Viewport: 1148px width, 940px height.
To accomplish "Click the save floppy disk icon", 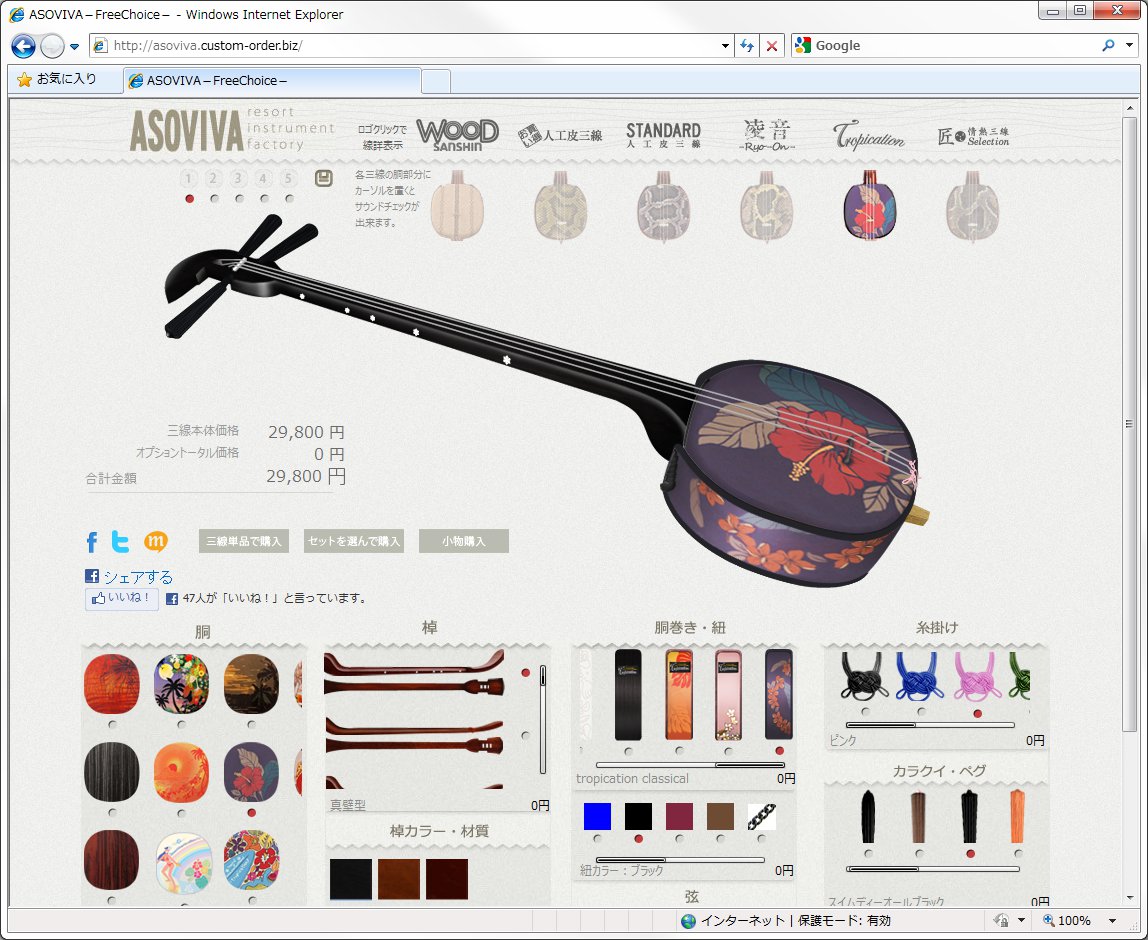I will pyautogui.click(x=324, y=178).
